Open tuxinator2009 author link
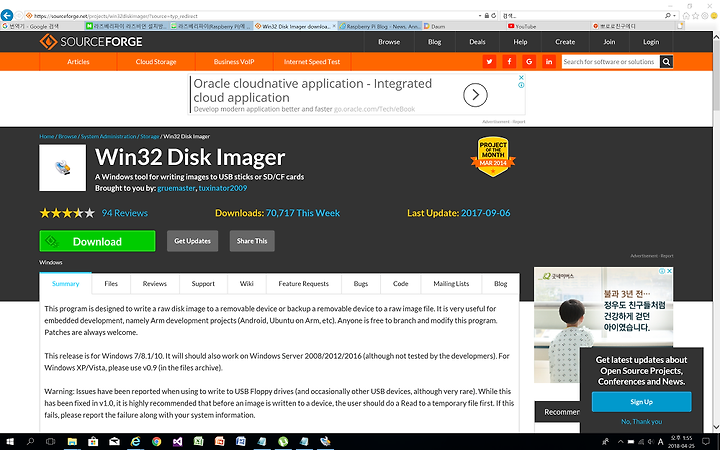Screen dimensions: 720x450 223,188
